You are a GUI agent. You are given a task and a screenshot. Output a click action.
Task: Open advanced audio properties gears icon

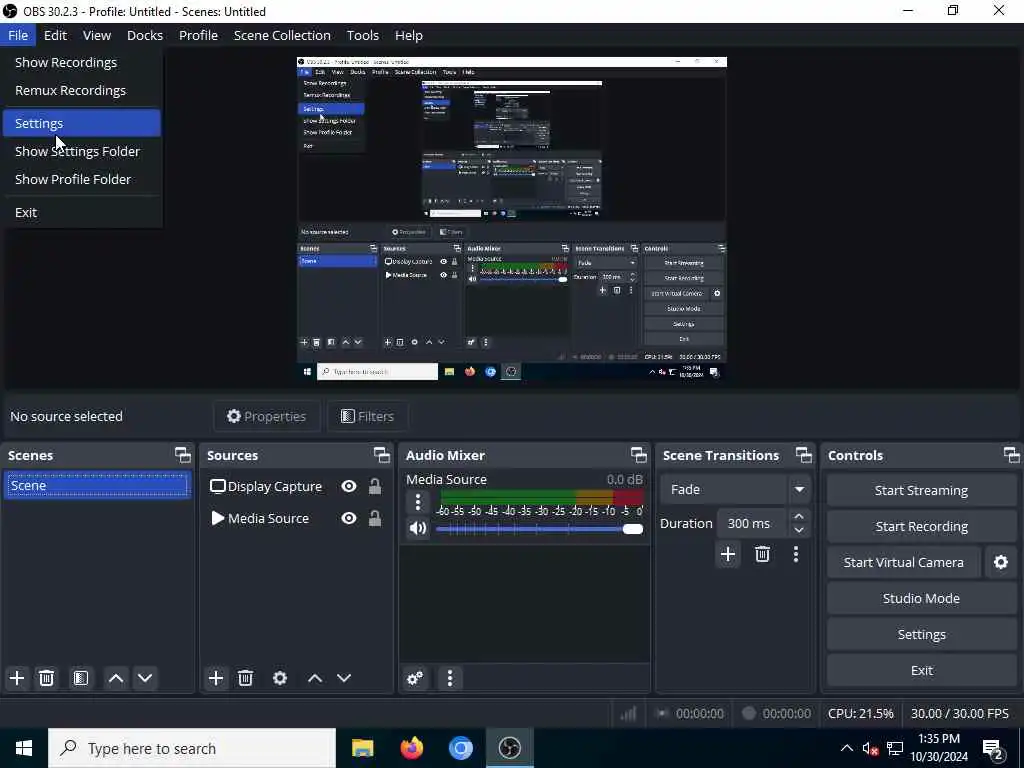click(415, 678)
